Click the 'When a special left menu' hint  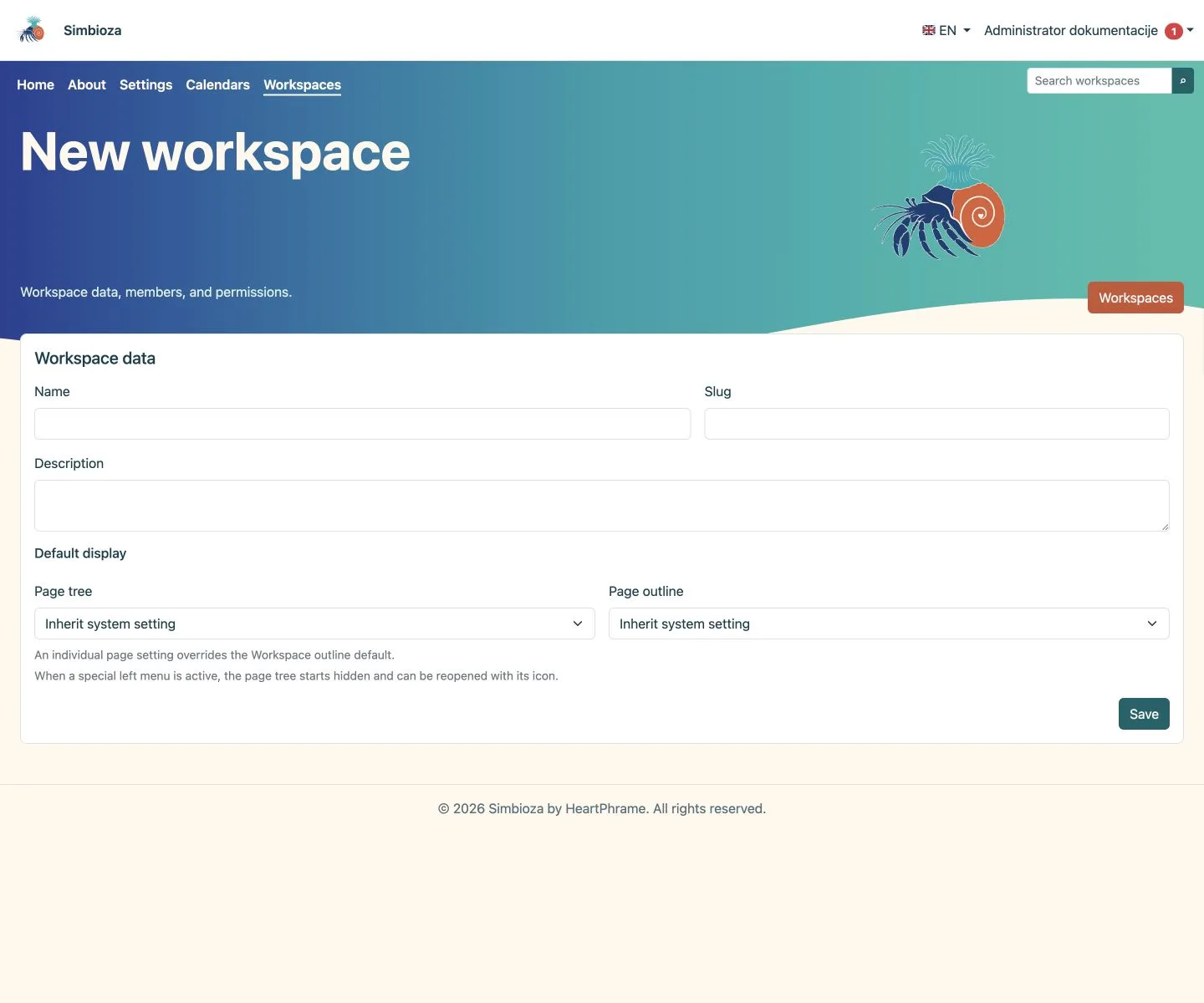point(296,675)
